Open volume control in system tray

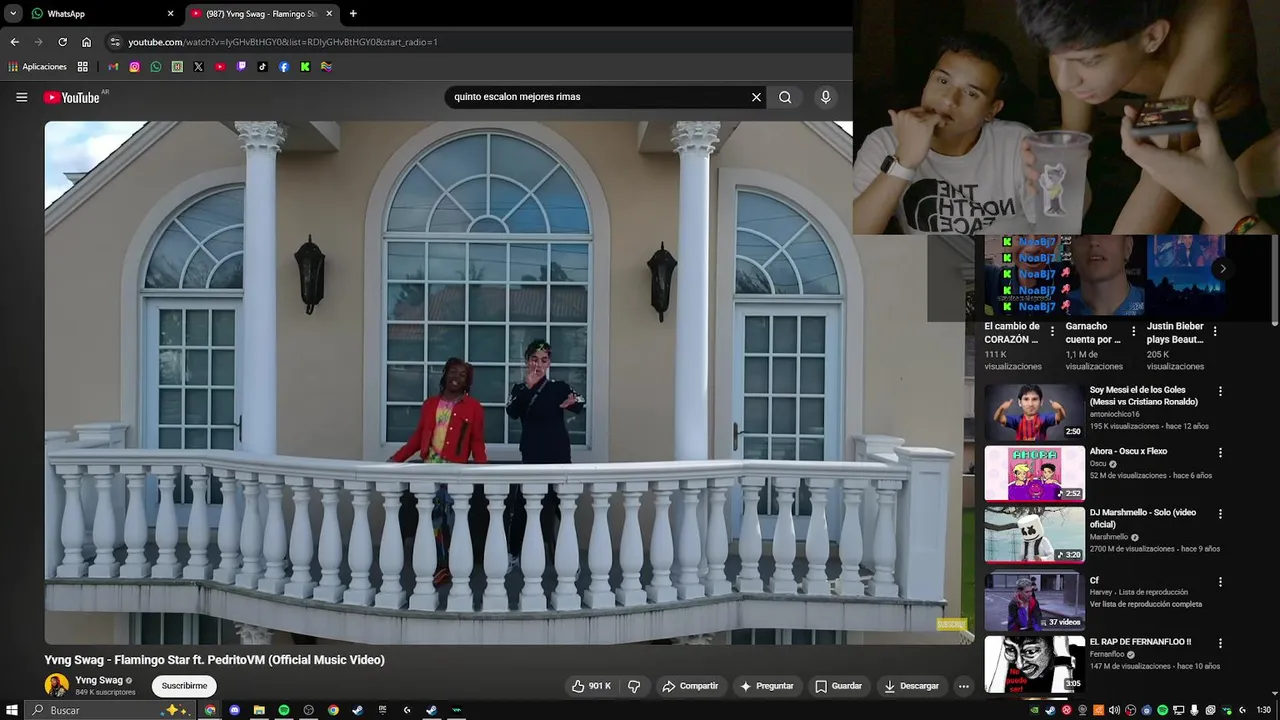(x=1114, y=710)
